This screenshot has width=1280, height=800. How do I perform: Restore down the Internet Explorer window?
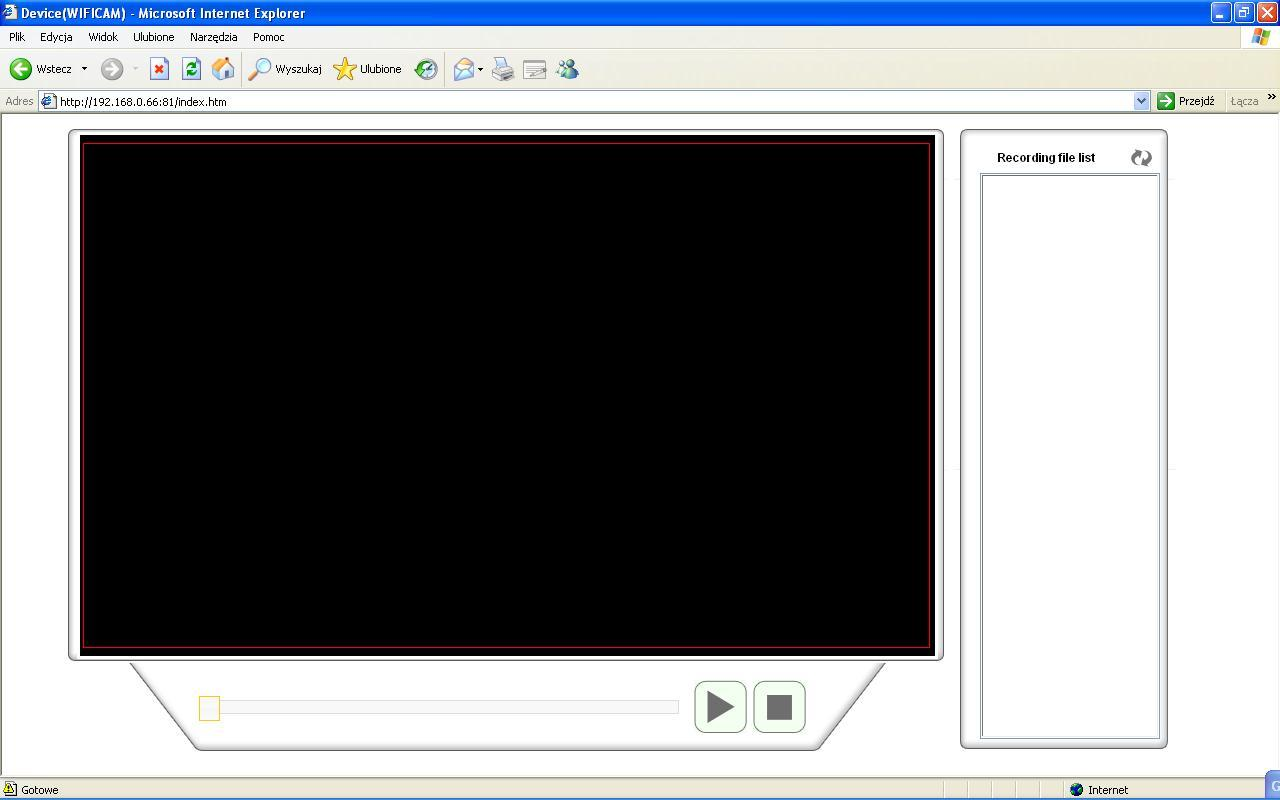coord(1243,13)
